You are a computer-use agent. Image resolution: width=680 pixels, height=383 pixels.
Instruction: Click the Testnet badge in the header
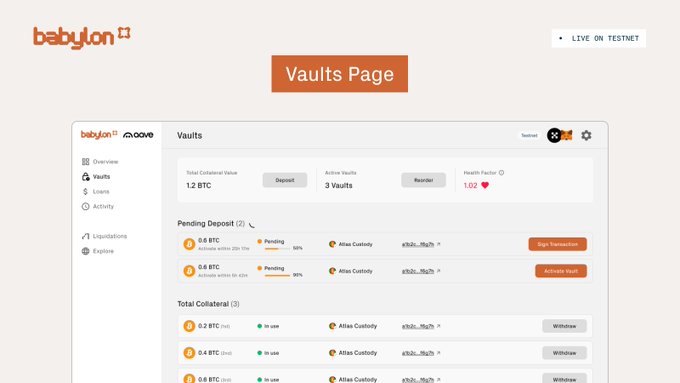click(x=529, y=136)
